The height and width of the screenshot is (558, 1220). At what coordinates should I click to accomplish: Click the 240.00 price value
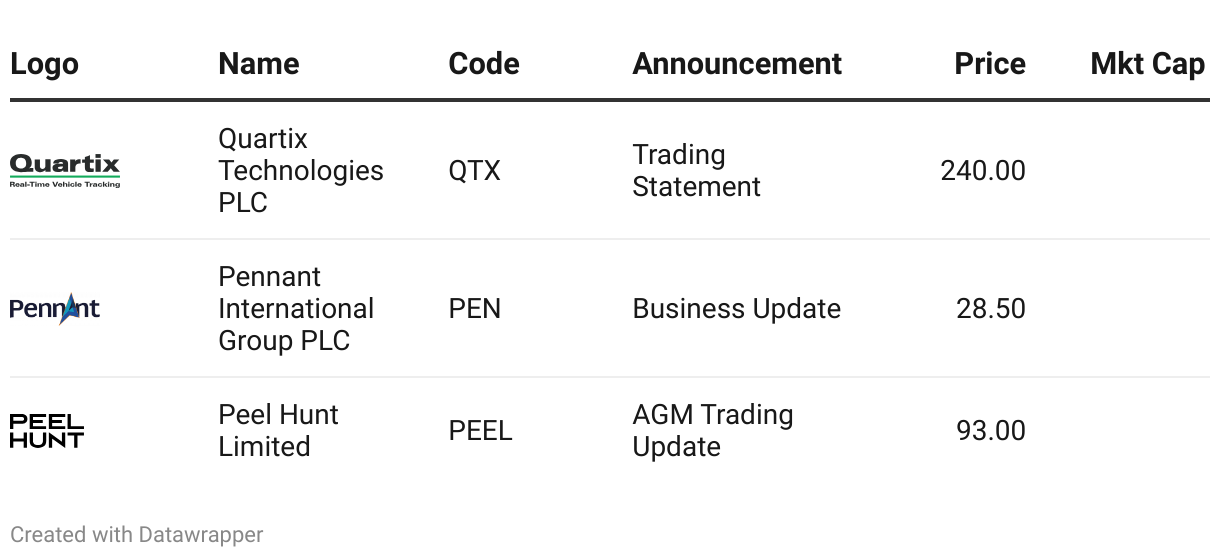click(983, 171)
